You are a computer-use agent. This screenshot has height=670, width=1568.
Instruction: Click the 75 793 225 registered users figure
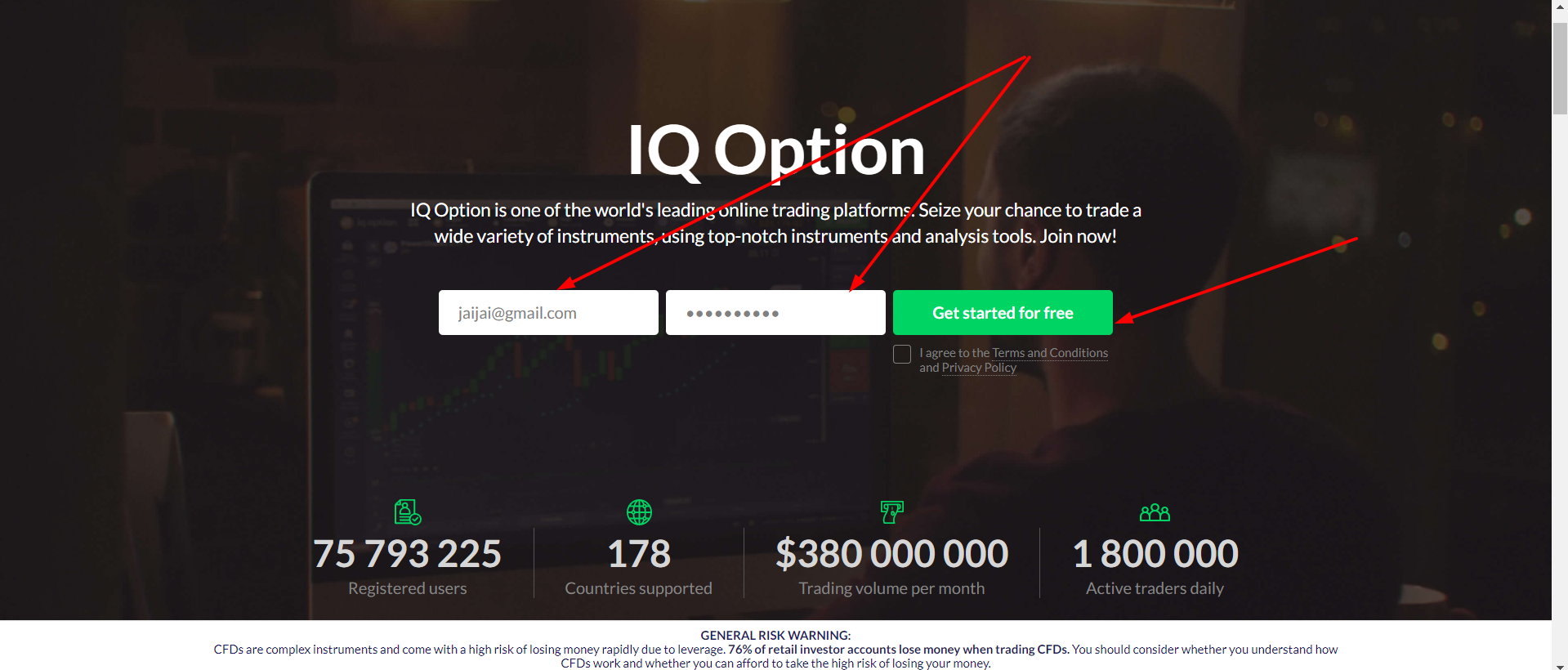coord(407,554)
